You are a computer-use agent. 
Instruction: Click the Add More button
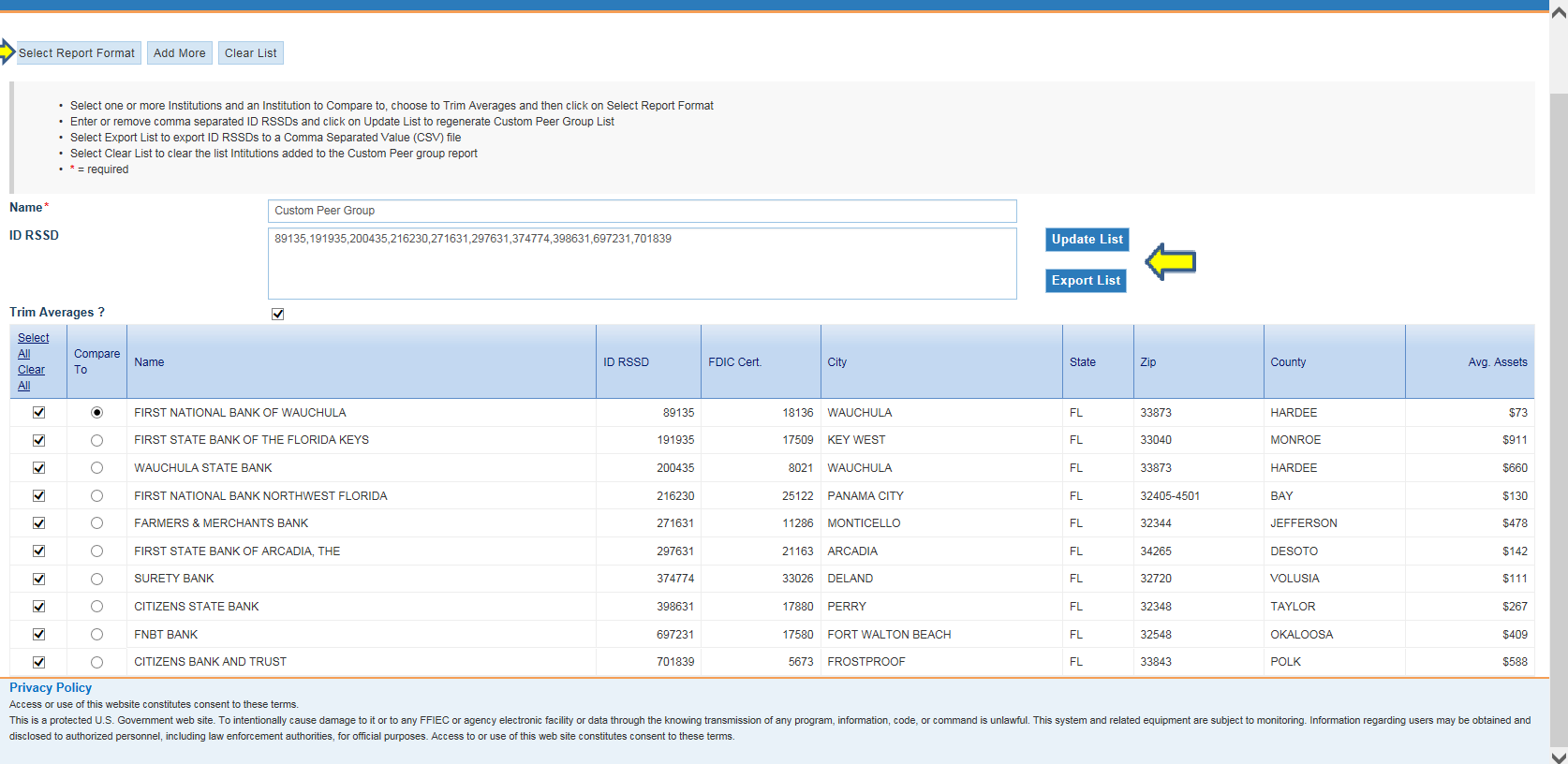click(179, 53)
